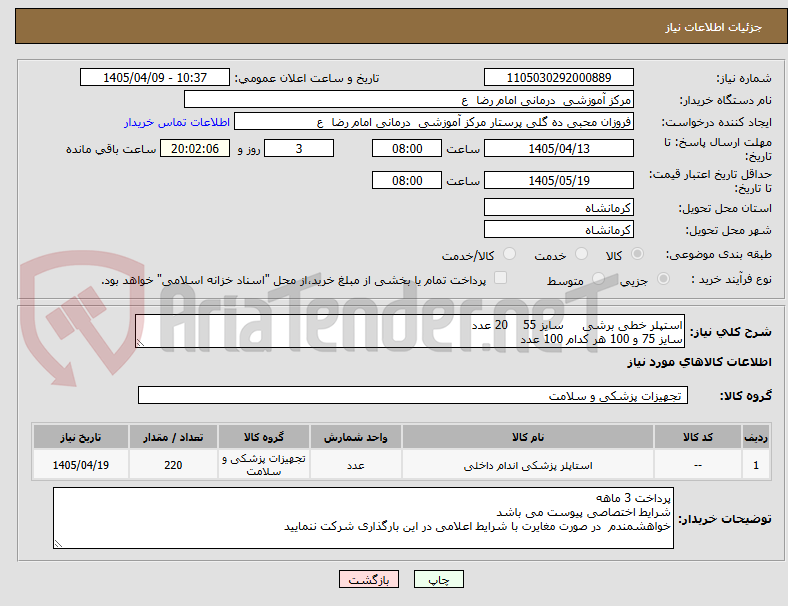This screenshot has height=606, width=788.
Task: Click the delivery city field کرمانشاه
Action: (558, 229)
